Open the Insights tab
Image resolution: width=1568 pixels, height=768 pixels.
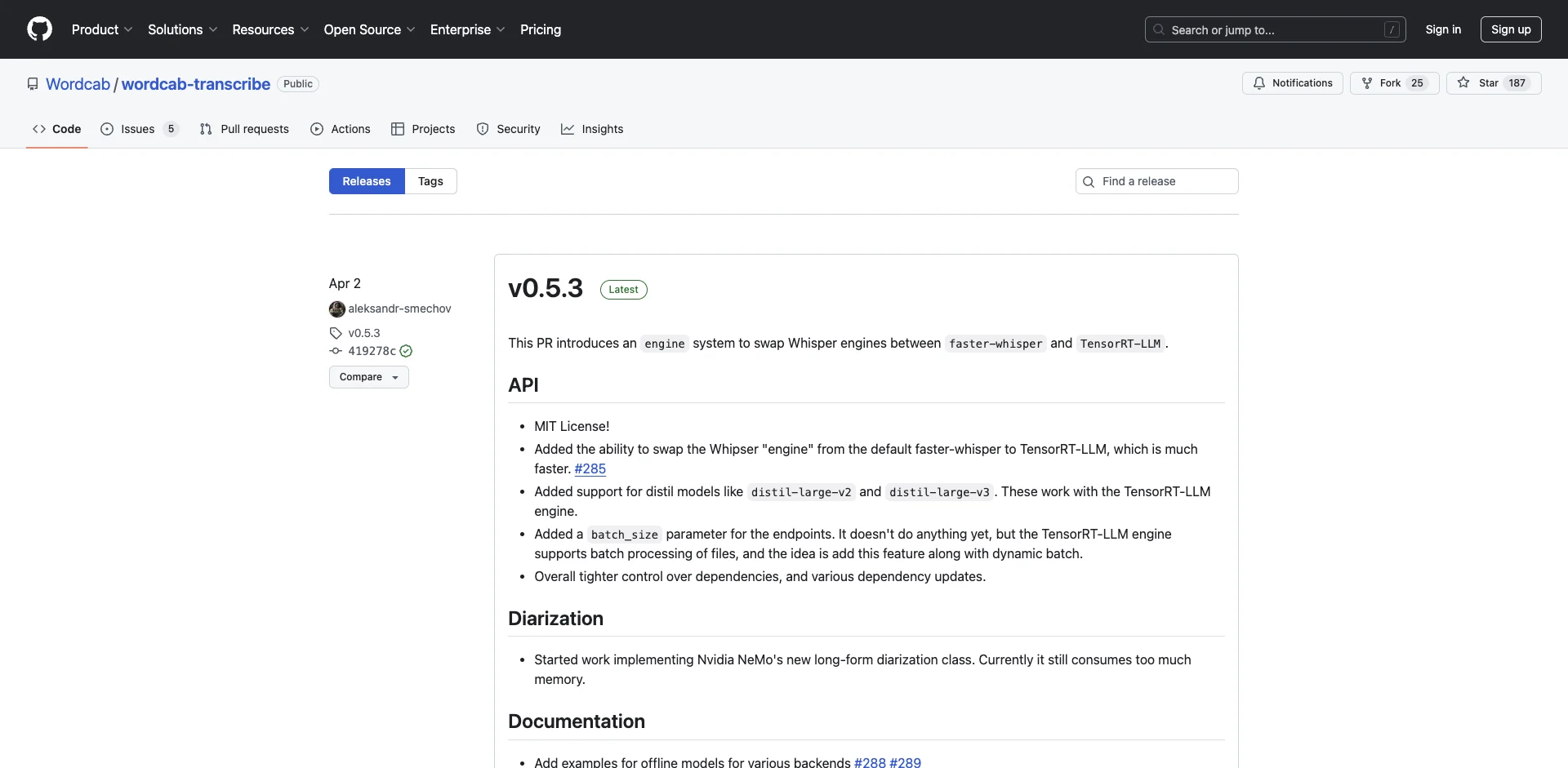[x=592, y=129]
